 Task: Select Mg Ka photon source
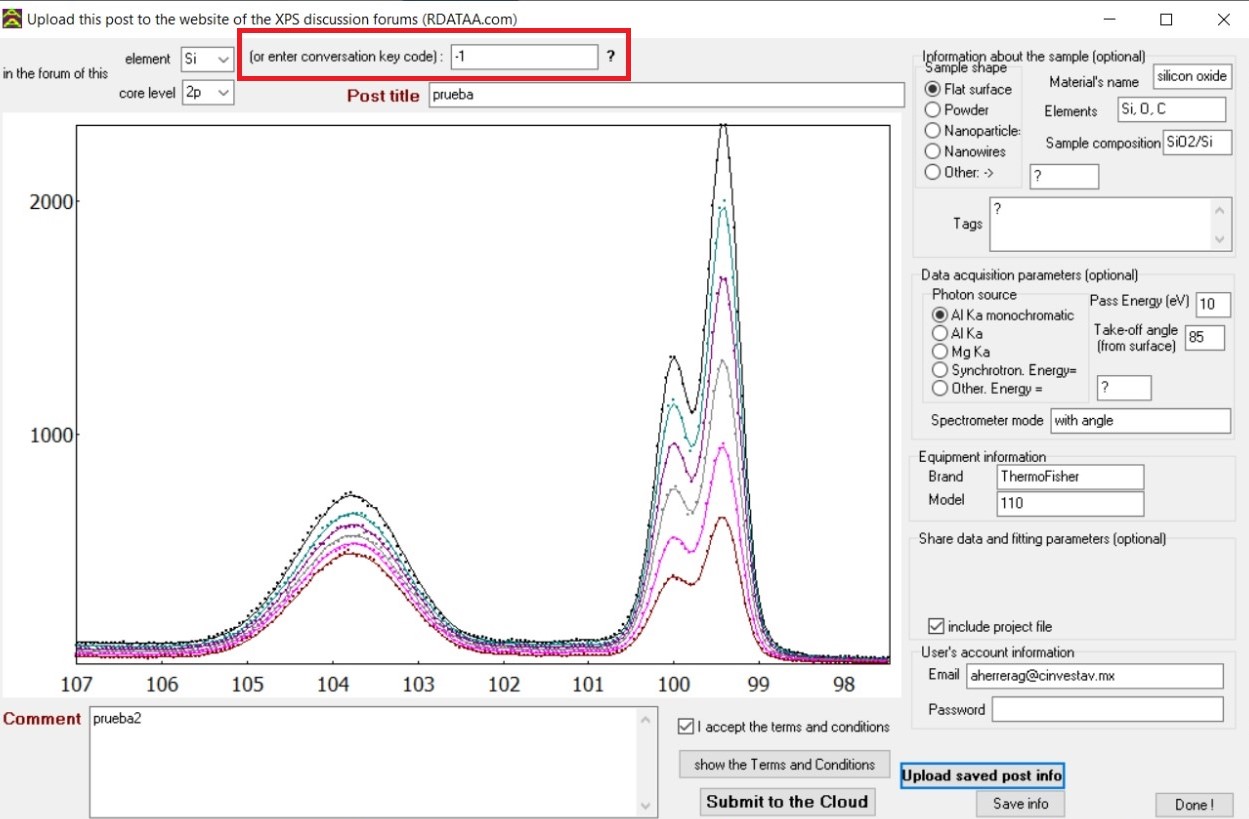[x=939, y=352]
